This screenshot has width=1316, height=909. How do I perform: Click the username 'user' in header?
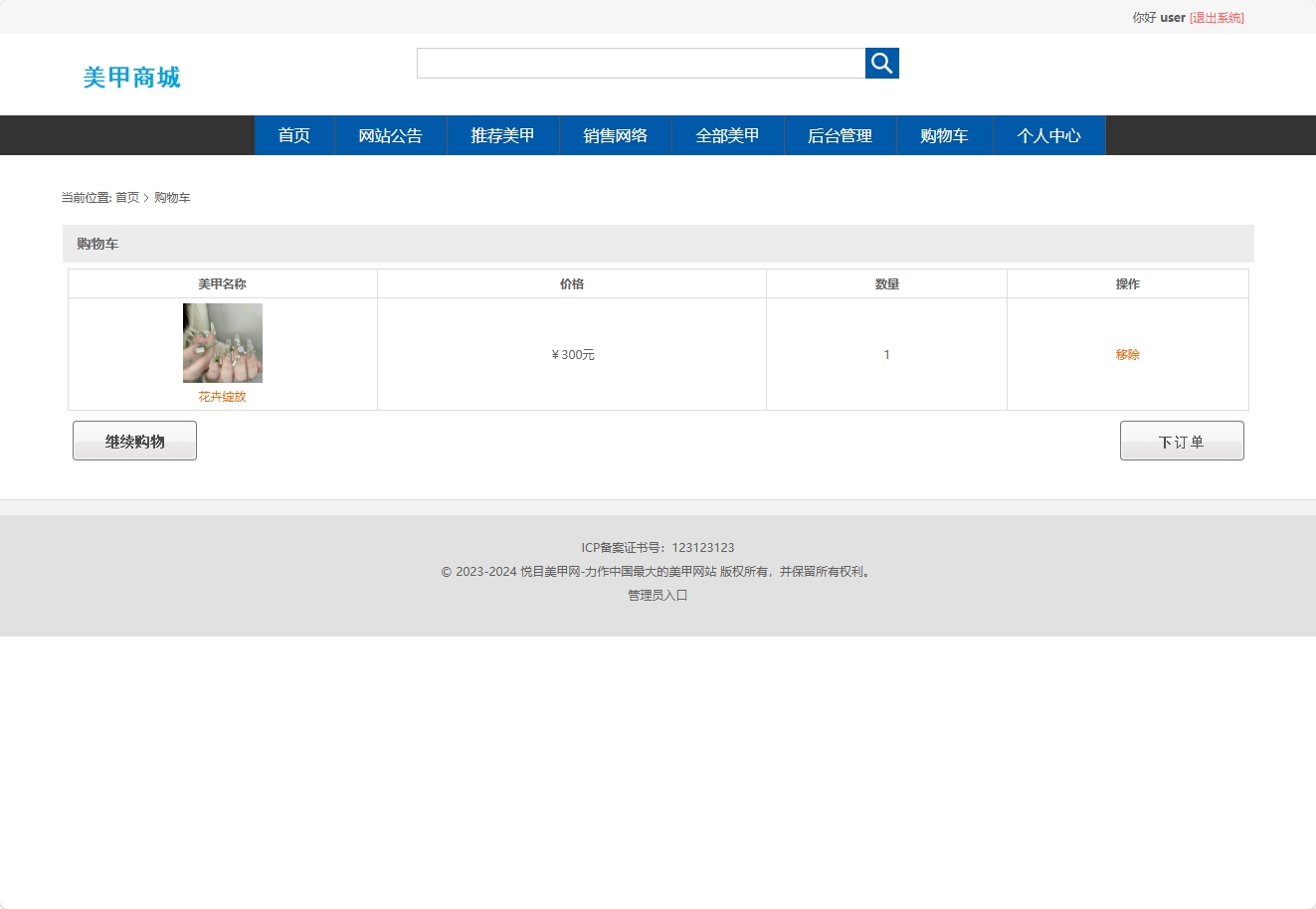pos(1173,18)
